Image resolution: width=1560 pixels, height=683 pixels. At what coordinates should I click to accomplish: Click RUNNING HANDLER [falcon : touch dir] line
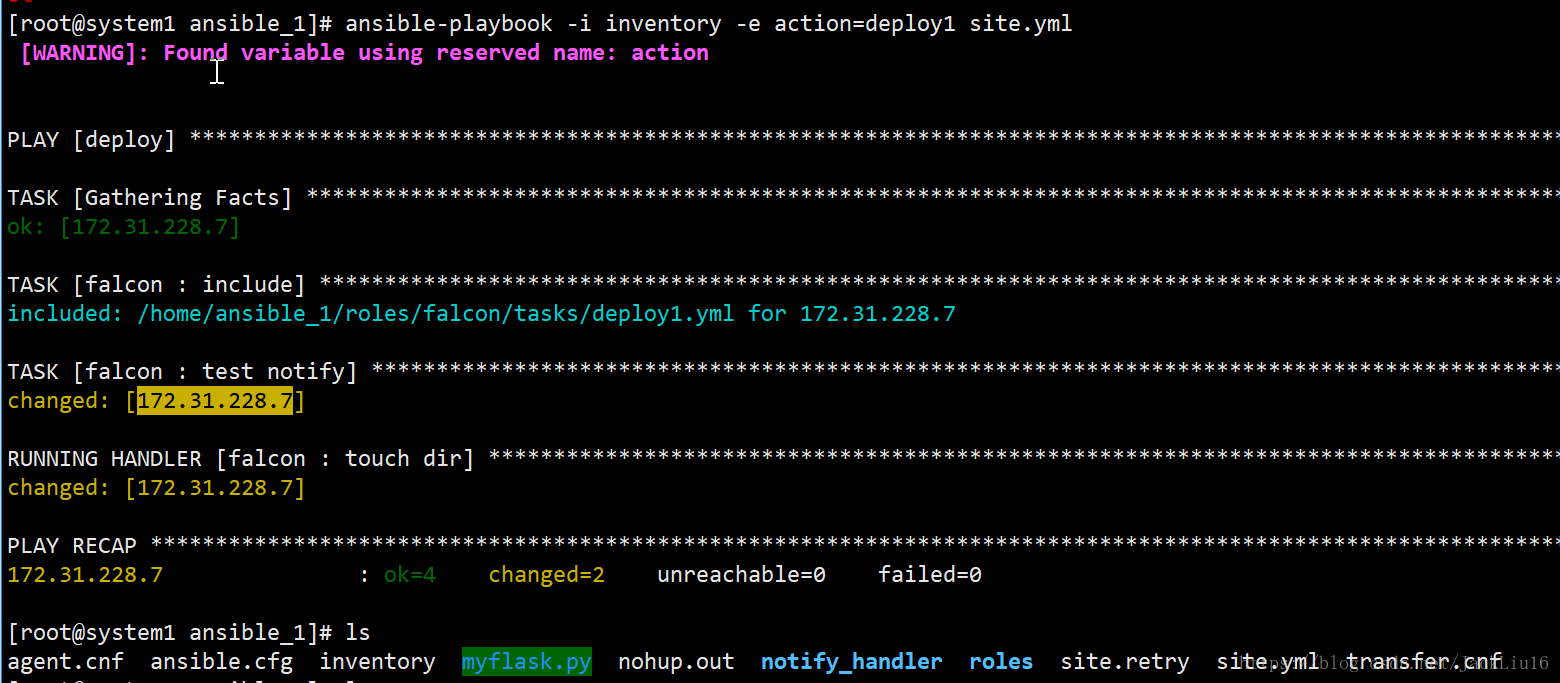click(x=783, y=459)
